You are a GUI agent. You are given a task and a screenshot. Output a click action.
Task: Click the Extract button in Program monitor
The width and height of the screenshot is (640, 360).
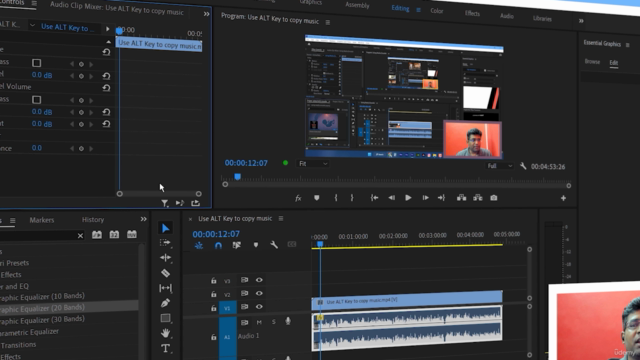click(478, 198)
